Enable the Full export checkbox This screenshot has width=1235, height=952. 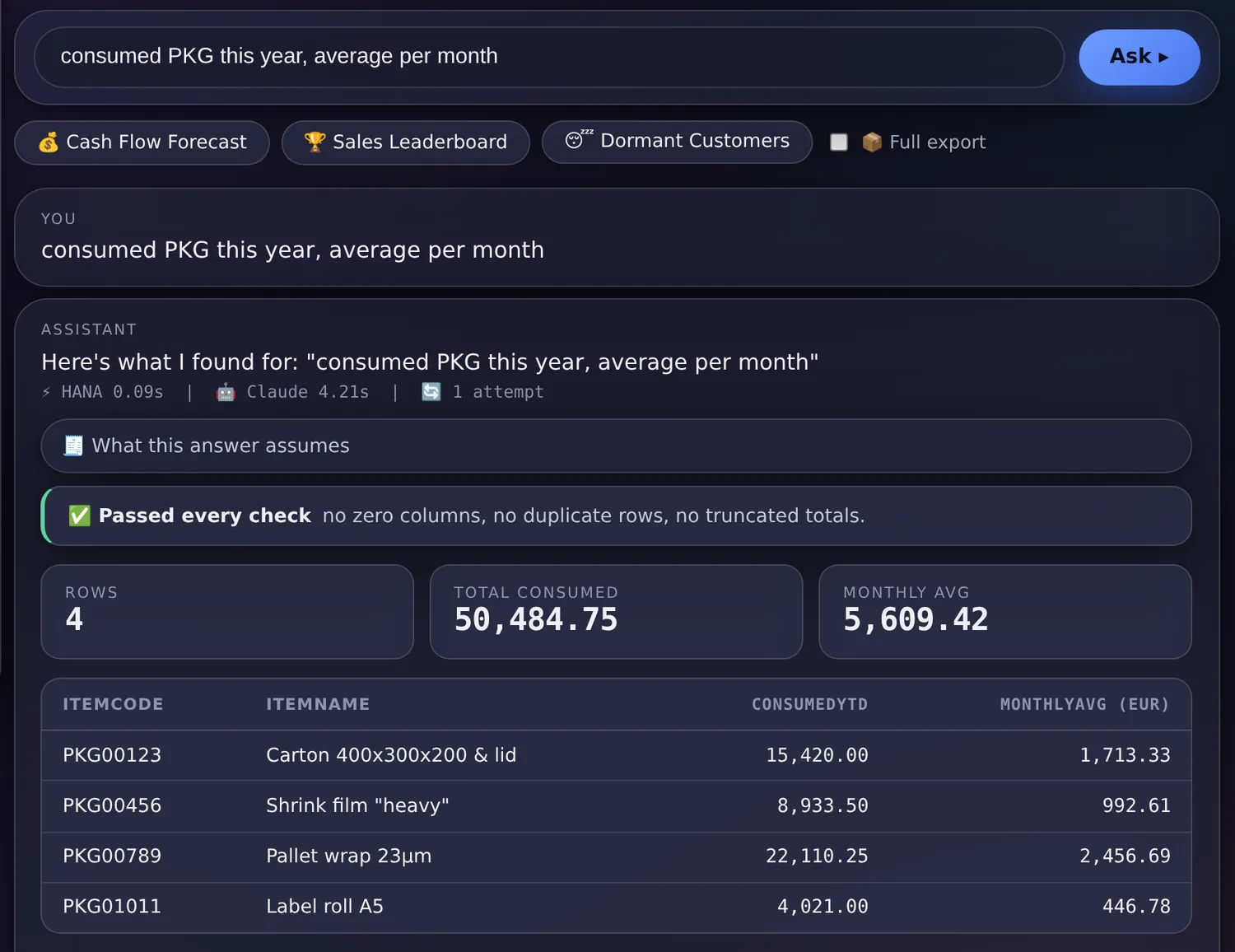(839, 142)
